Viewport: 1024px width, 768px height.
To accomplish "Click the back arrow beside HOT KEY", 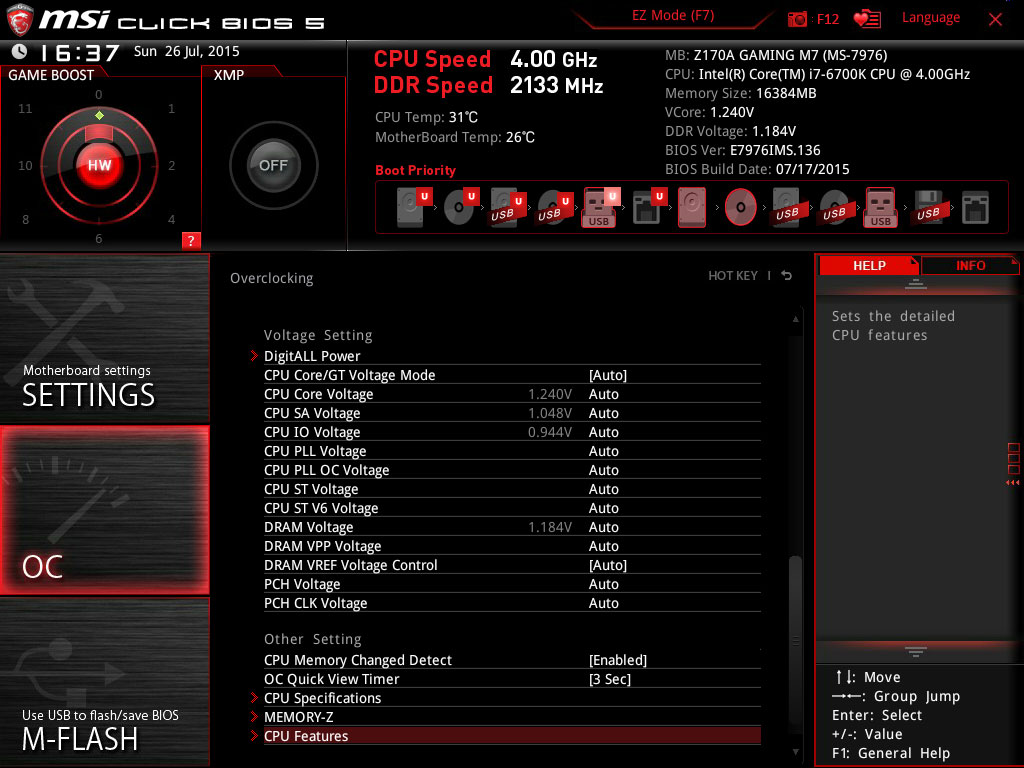I will point(787,276).
